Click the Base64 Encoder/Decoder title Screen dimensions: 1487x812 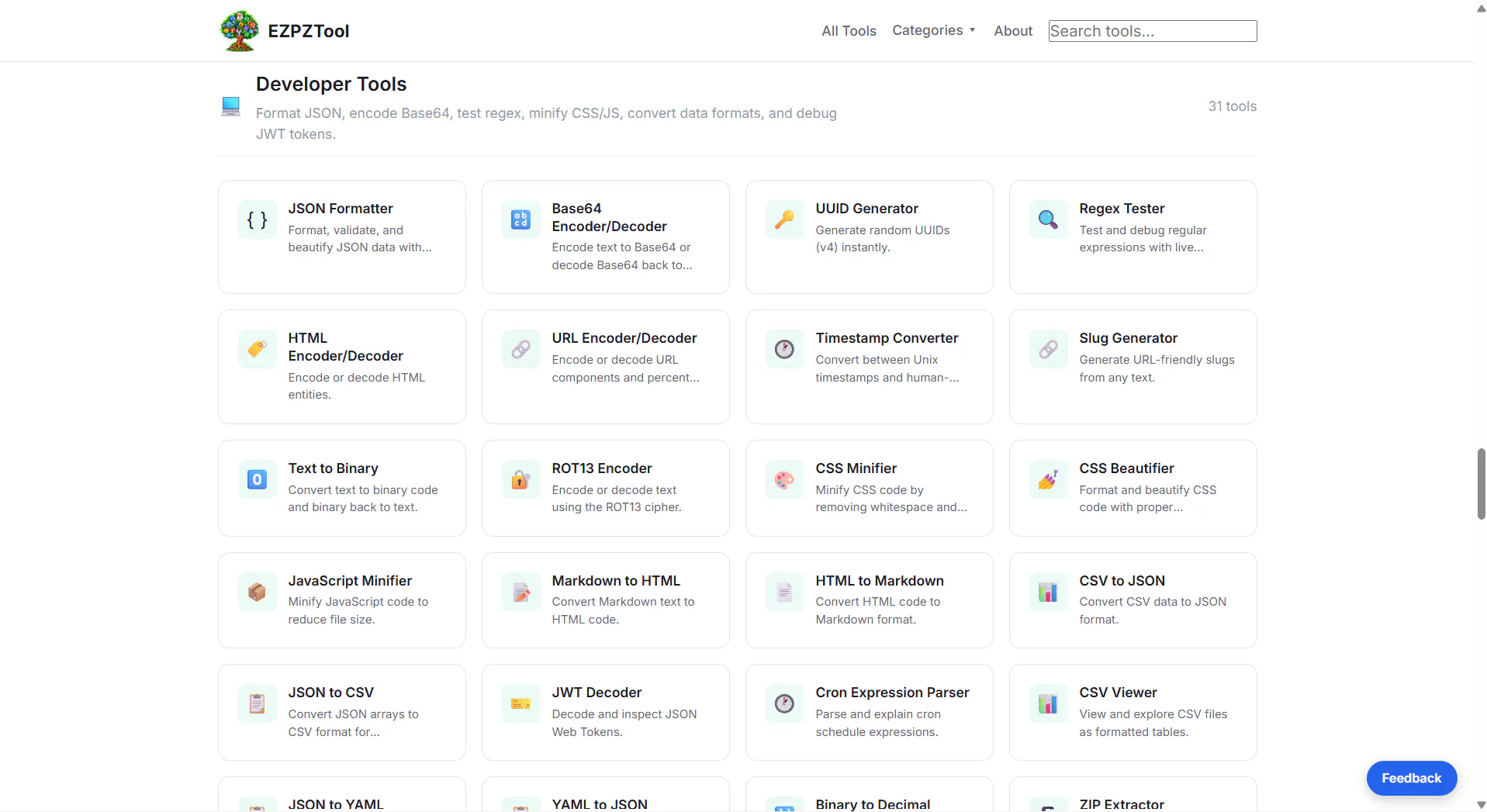(609, 217)
